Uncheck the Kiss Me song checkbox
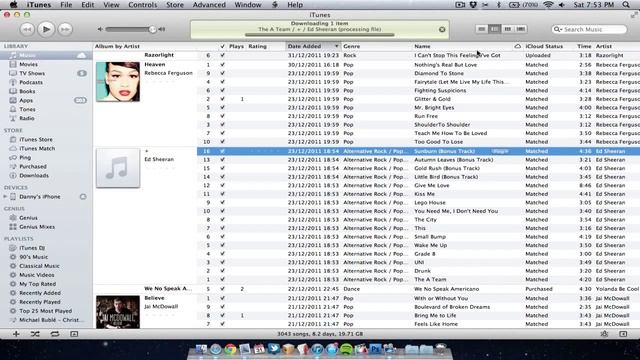 pos(222,194)
